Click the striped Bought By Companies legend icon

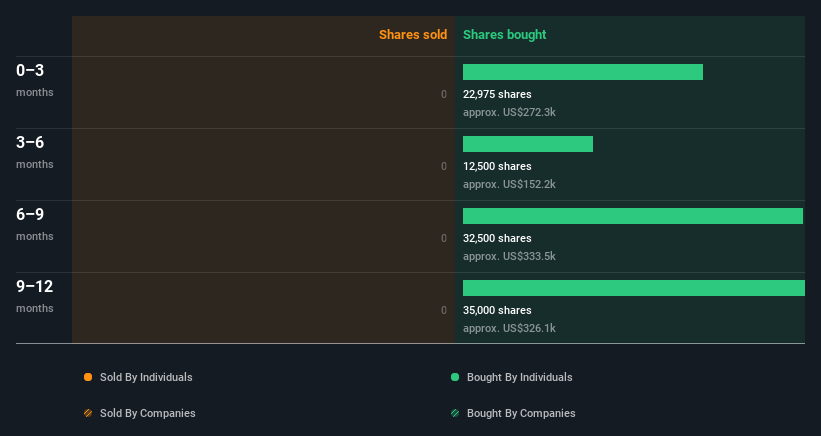455,413
